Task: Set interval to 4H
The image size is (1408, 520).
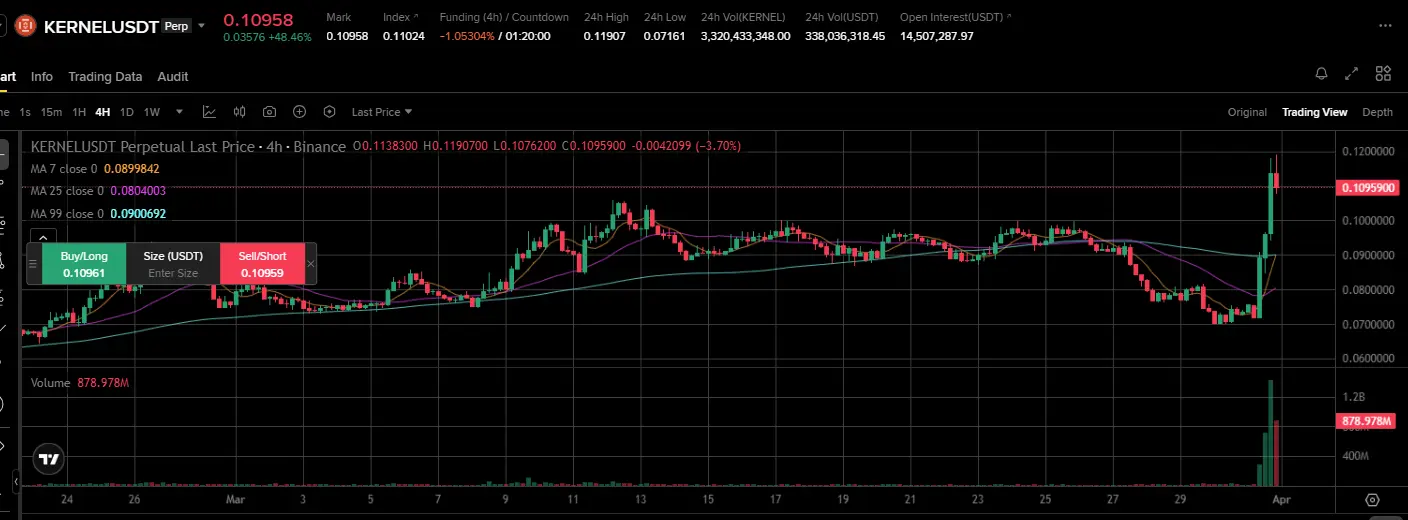Action: (x=103, y=112)
